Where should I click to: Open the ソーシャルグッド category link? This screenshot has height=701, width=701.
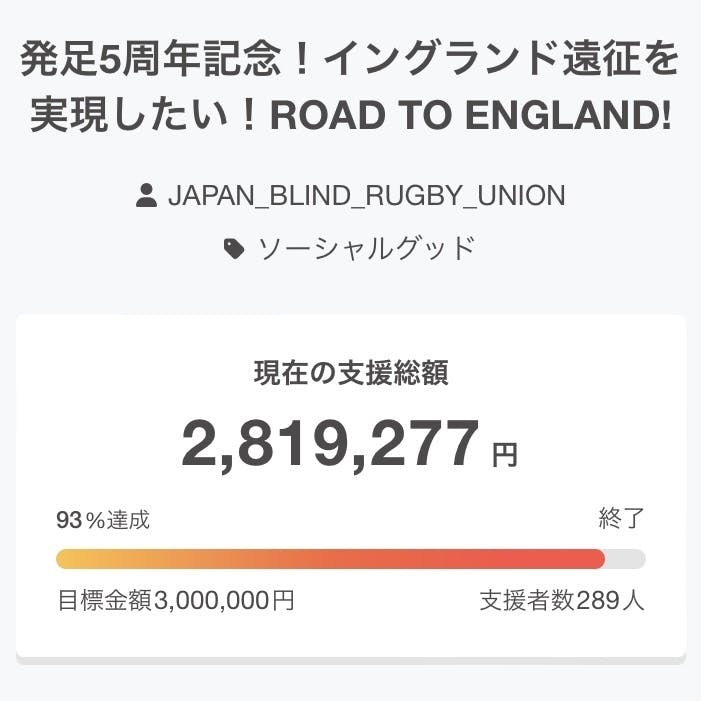tap(366, 249)
